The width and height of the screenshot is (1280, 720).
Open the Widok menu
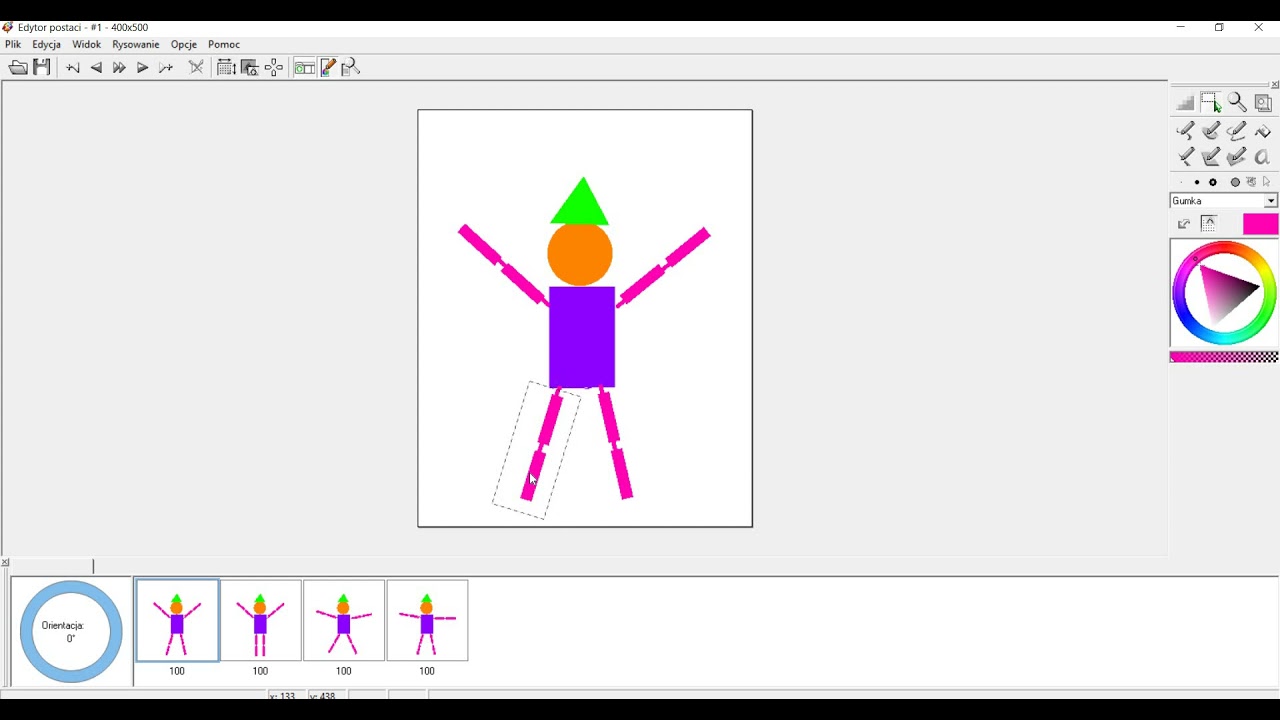[86, 45]
